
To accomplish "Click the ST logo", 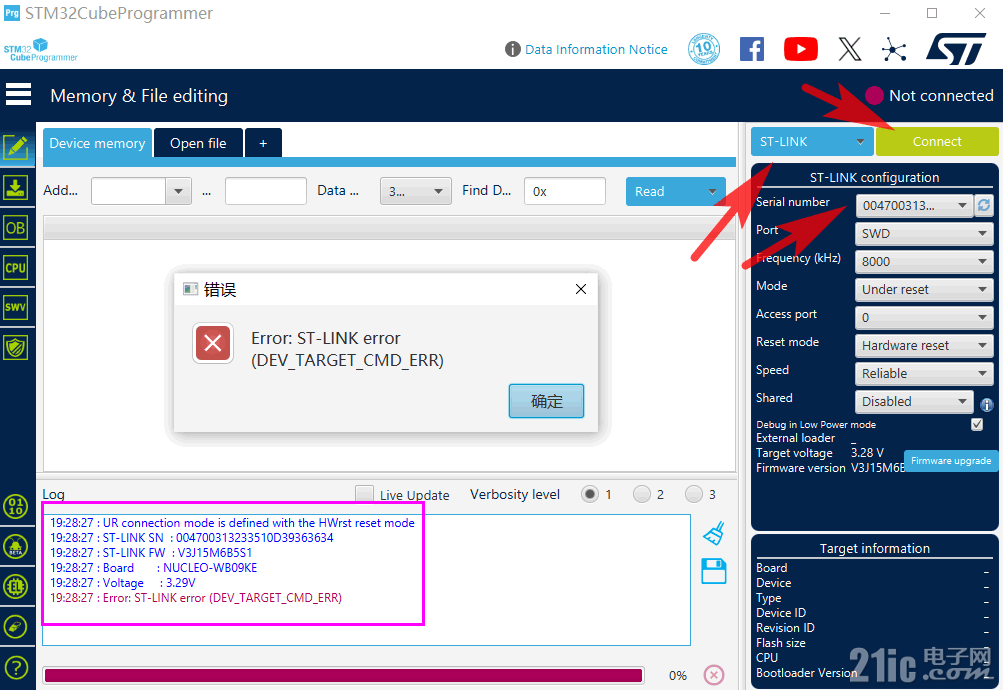I will (x=956, y=49).
